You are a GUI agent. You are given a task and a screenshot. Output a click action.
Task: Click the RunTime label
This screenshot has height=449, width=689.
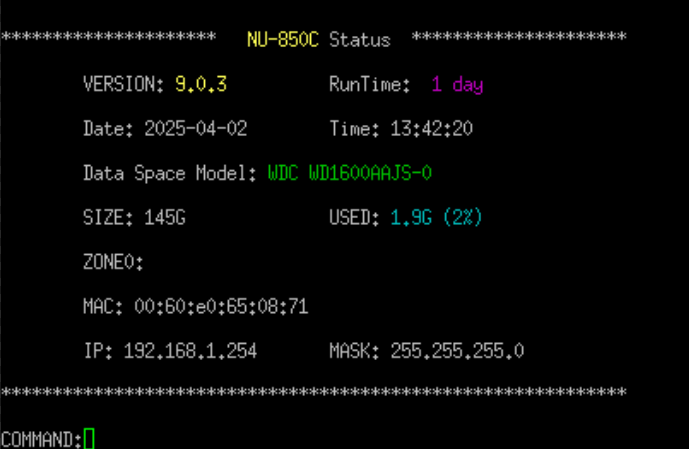click(369, 85)
